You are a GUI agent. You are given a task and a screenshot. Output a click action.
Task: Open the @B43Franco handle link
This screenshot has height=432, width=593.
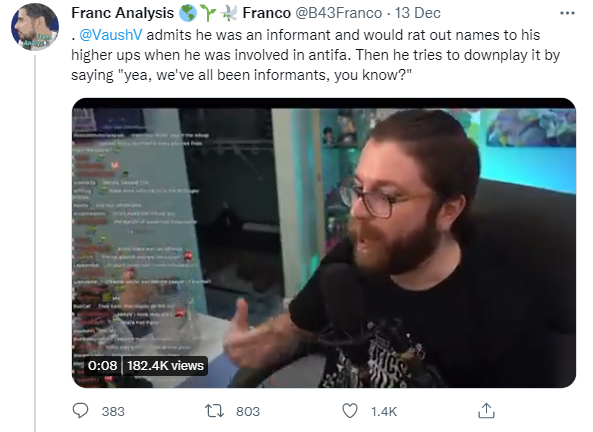[x=338, y=13]
